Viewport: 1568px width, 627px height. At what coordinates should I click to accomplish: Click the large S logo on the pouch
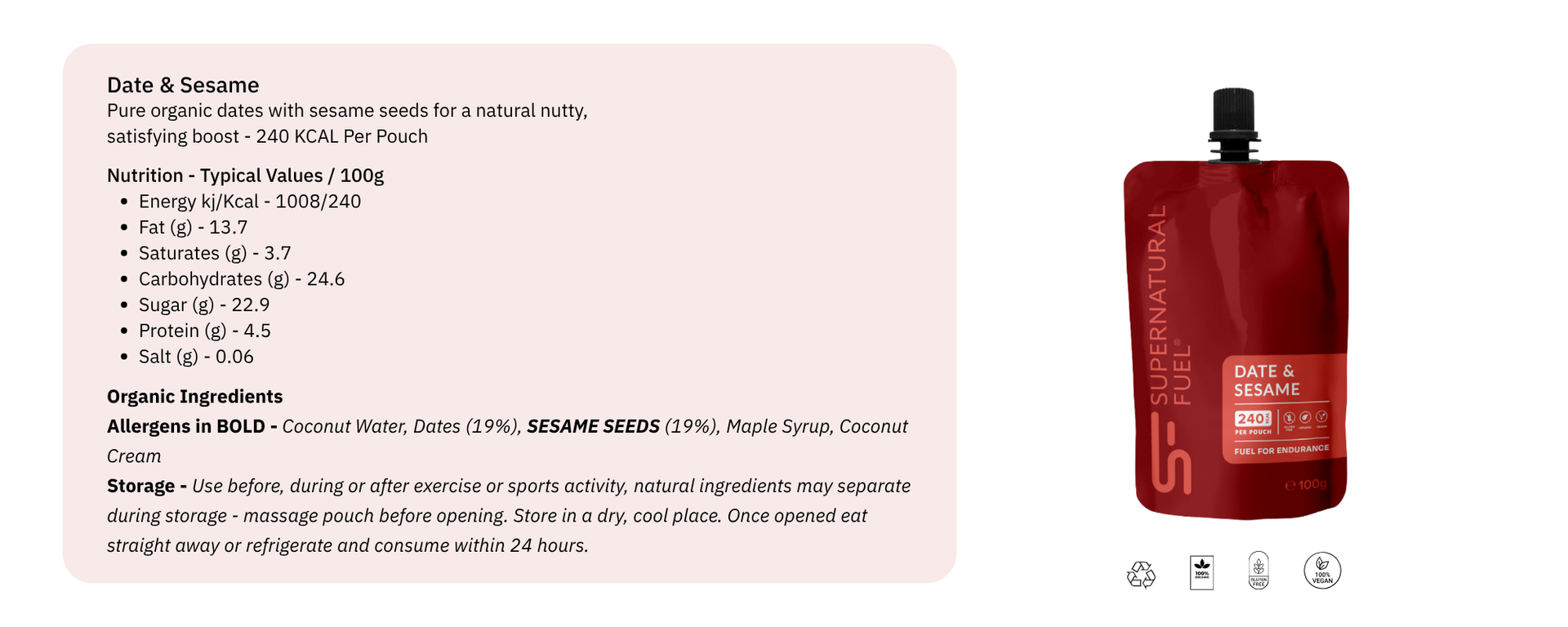click(x=1171, y=455)
